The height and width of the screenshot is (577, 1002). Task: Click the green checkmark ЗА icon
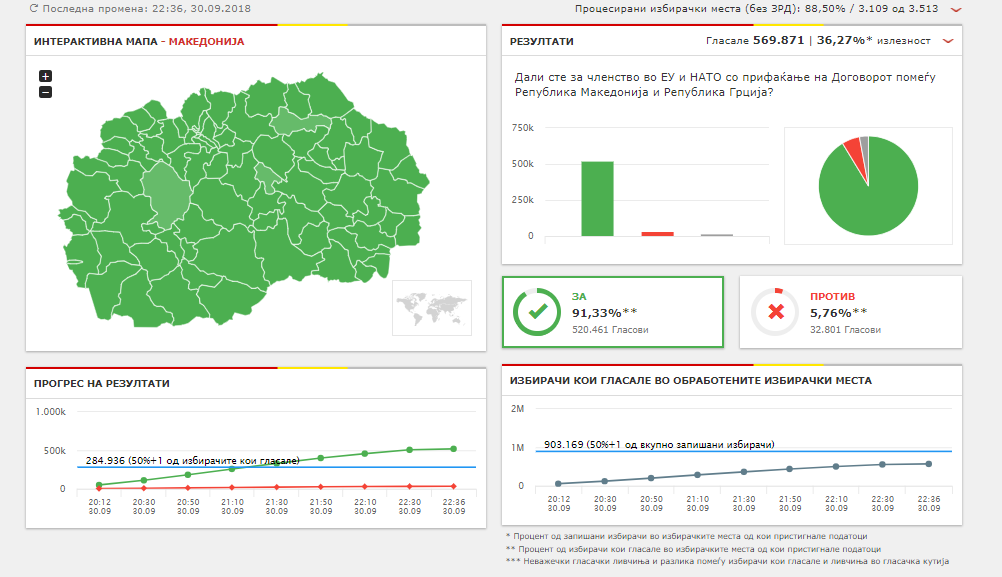coord(536,312)
